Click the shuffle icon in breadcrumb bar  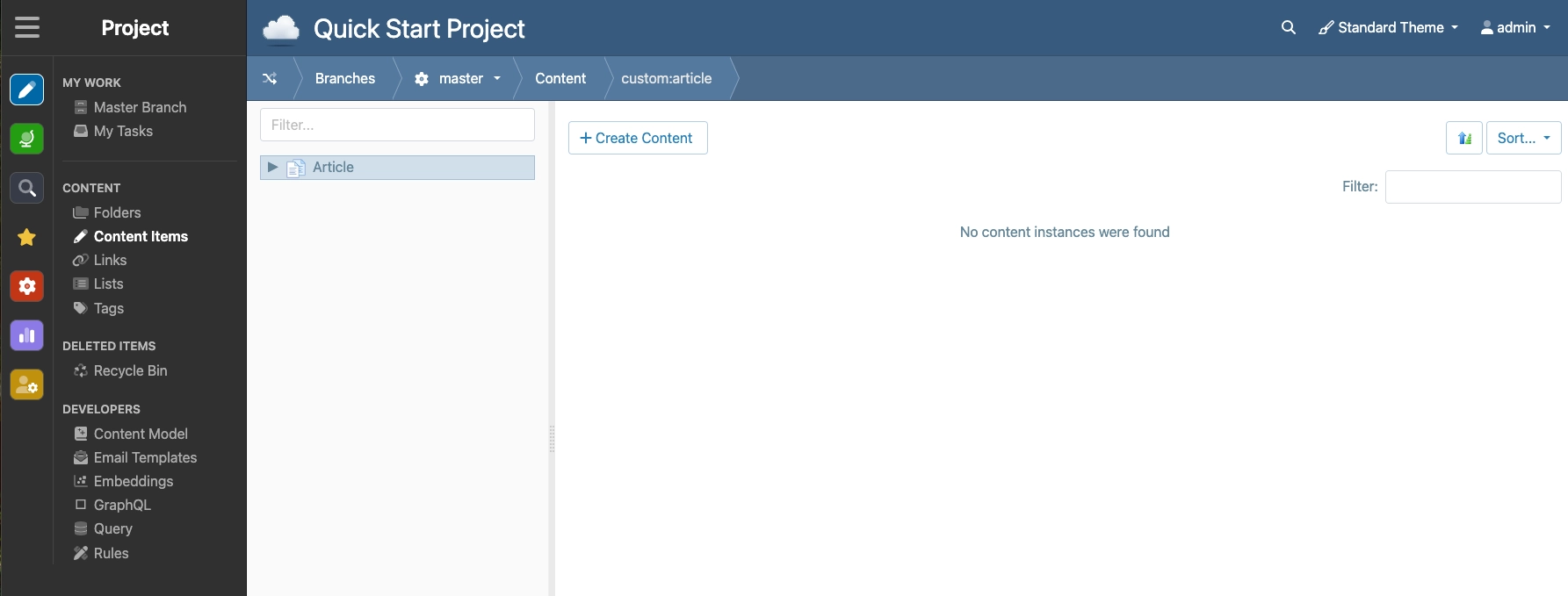pos(270,79)
